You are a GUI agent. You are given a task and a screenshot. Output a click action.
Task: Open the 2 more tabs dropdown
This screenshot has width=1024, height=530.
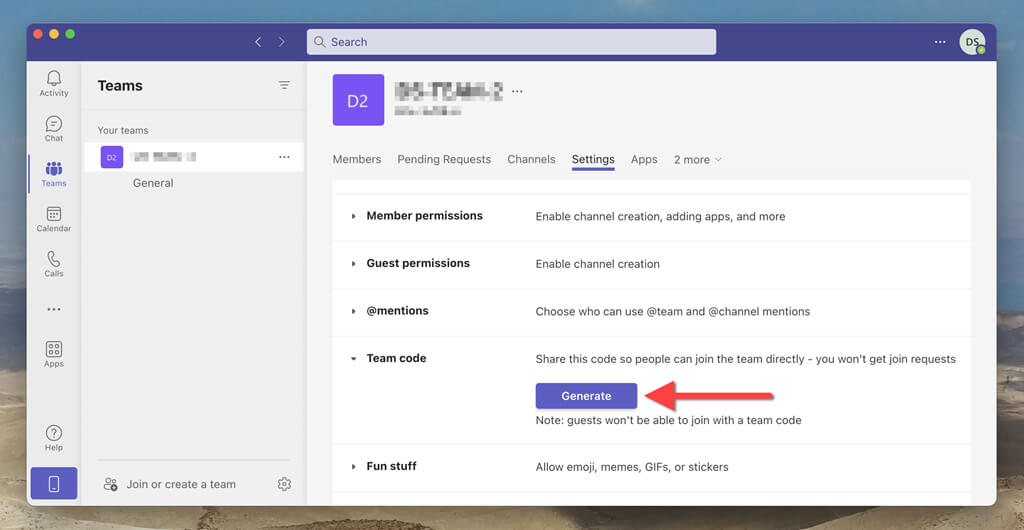click(697, 160)
